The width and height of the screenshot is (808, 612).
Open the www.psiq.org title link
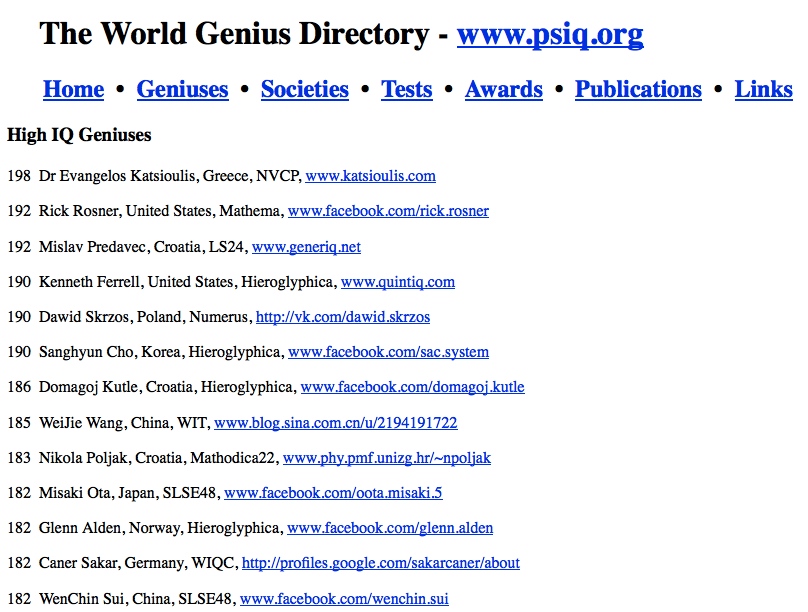coord(549,35)
